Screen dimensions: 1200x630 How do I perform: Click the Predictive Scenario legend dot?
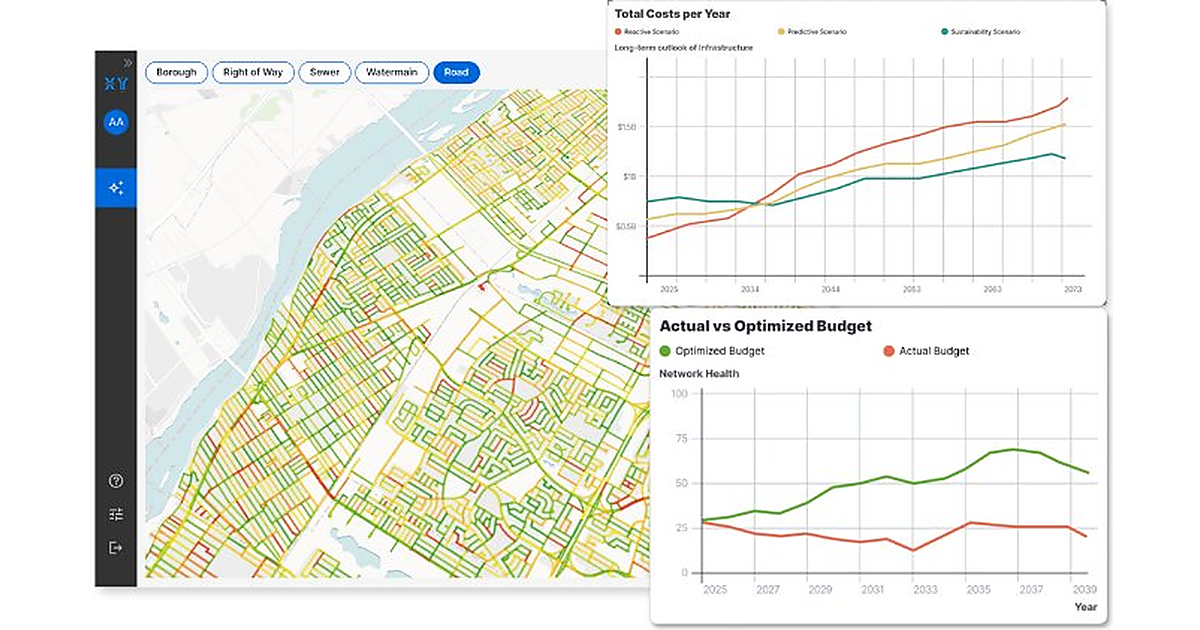coord(779,32)
